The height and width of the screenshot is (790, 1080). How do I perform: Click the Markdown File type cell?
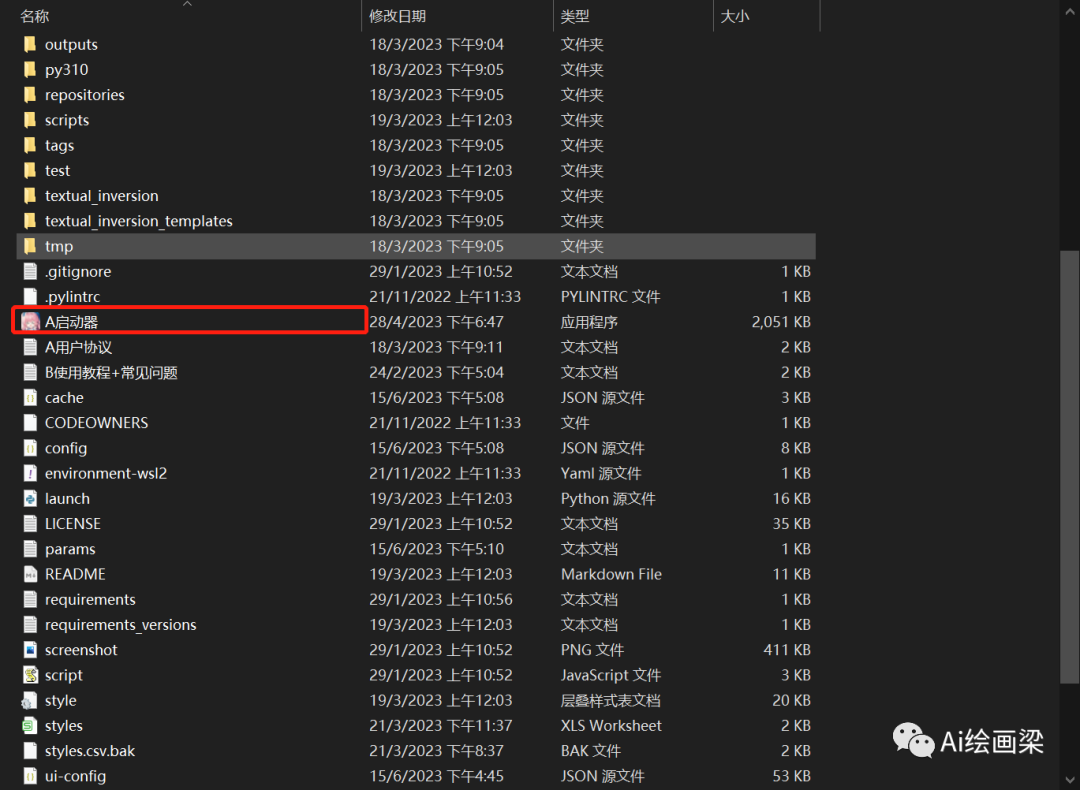(x=612, y=574)
